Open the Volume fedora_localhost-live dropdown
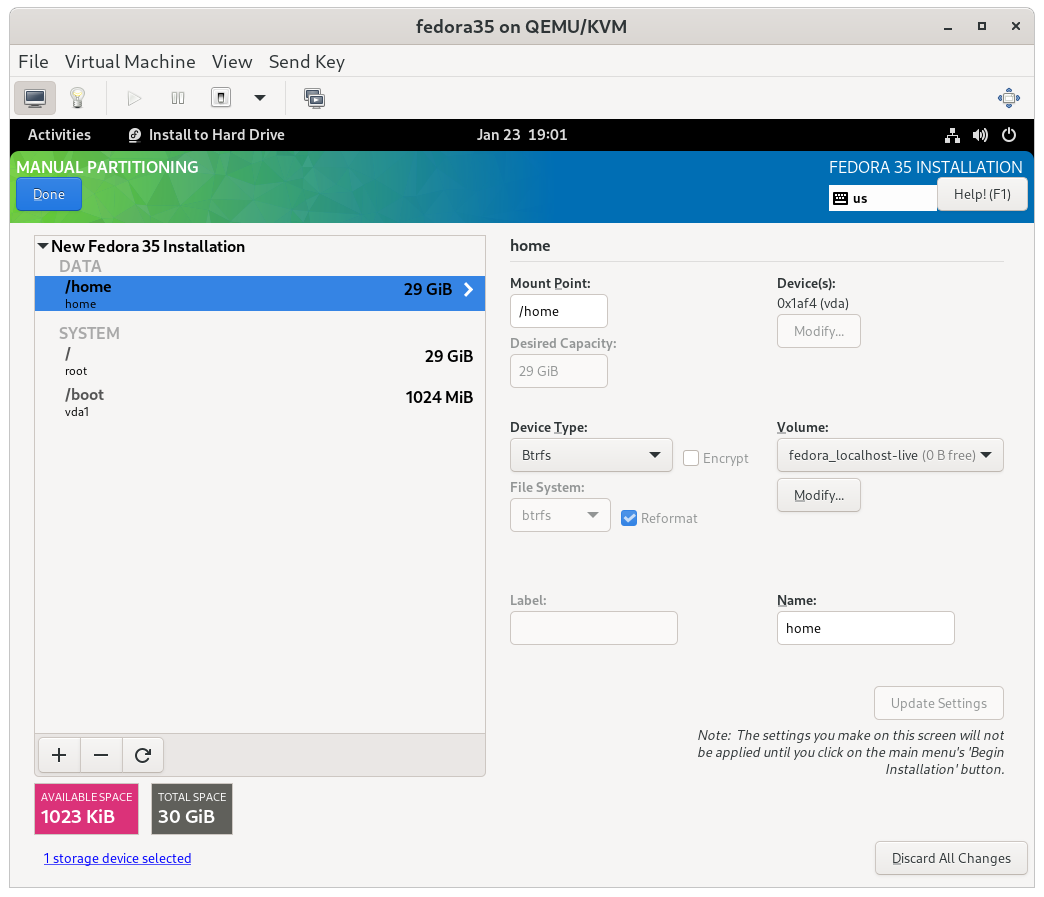This screenshot has height=897, width=1044. coord(890,455)
